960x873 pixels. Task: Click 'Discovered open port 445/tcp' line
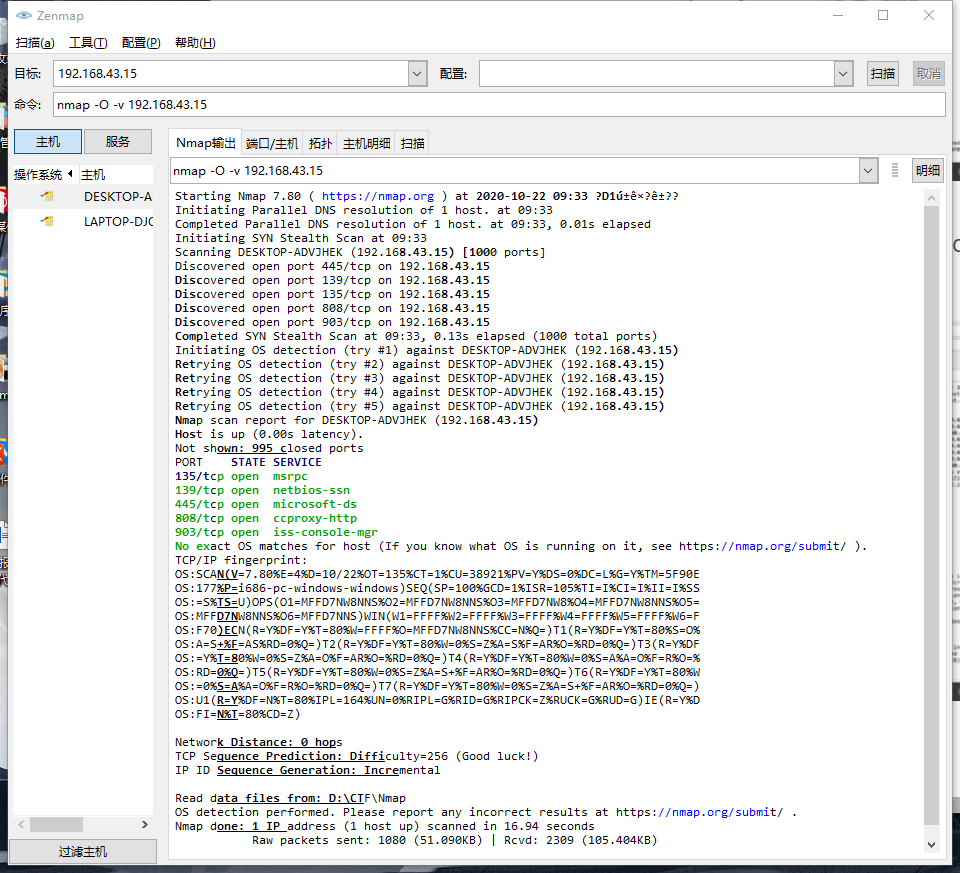(332, 266)
